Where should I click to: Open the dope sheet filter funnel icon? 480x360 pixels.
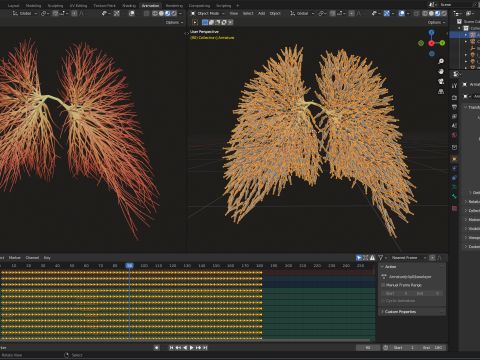[380, 258]
